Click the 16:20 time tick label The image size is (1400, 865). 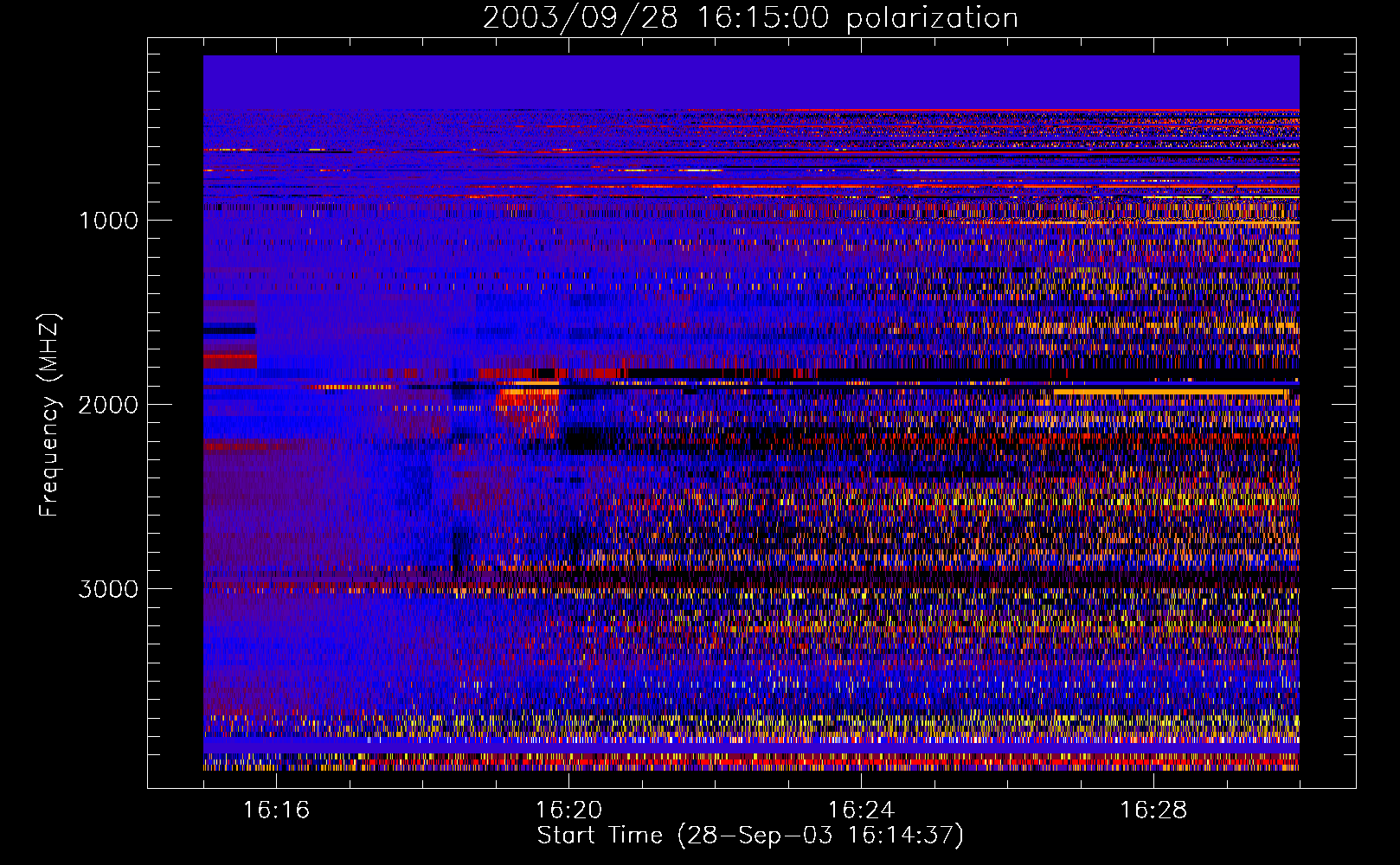tap(568, 811)
